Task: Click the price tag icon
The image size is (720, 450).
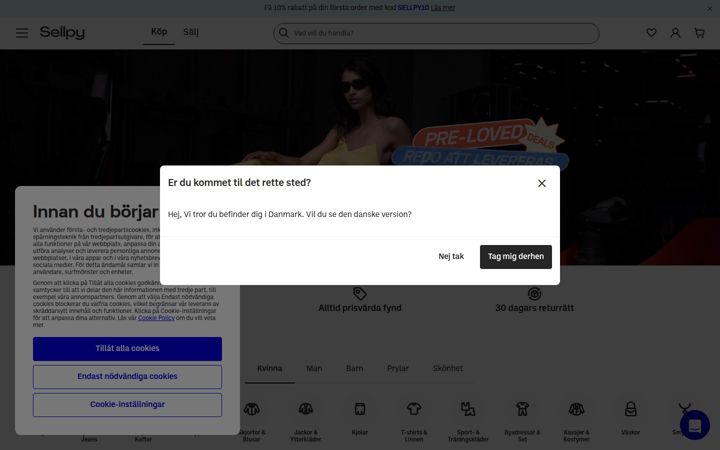Action: [x=360, y=293]
